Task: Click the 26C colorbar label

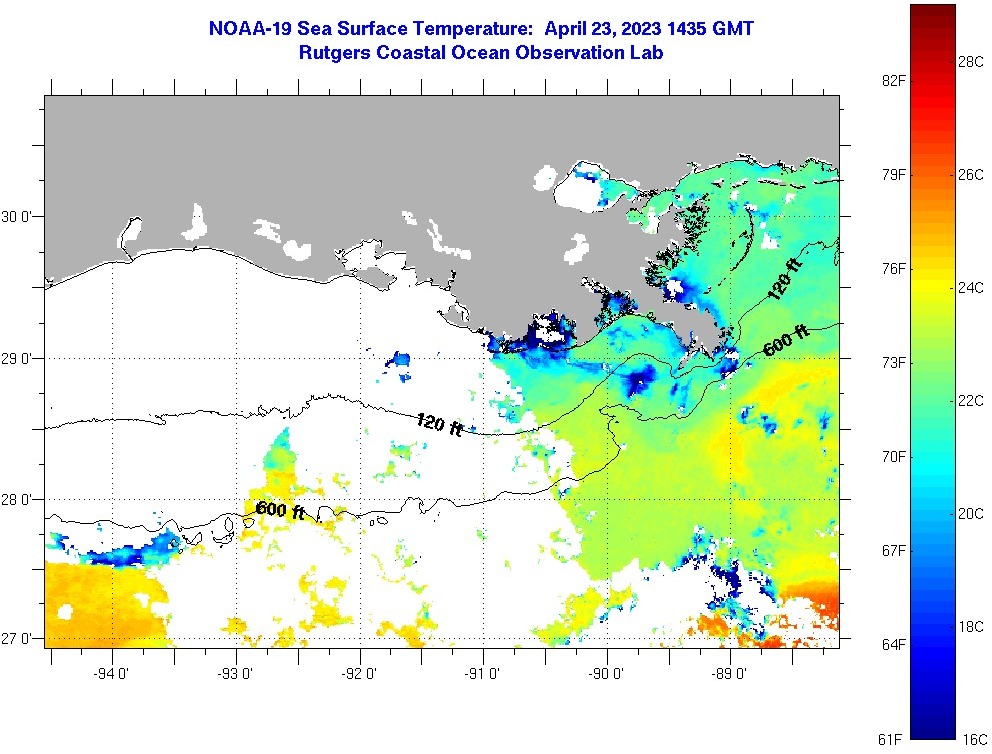Action: click(x=971, y=175)
